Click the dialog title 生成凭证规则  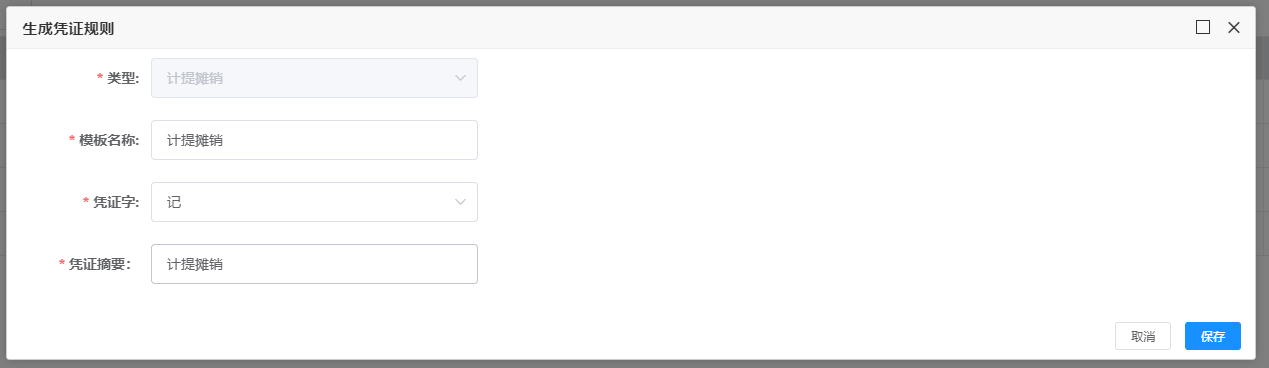point(68,28)
